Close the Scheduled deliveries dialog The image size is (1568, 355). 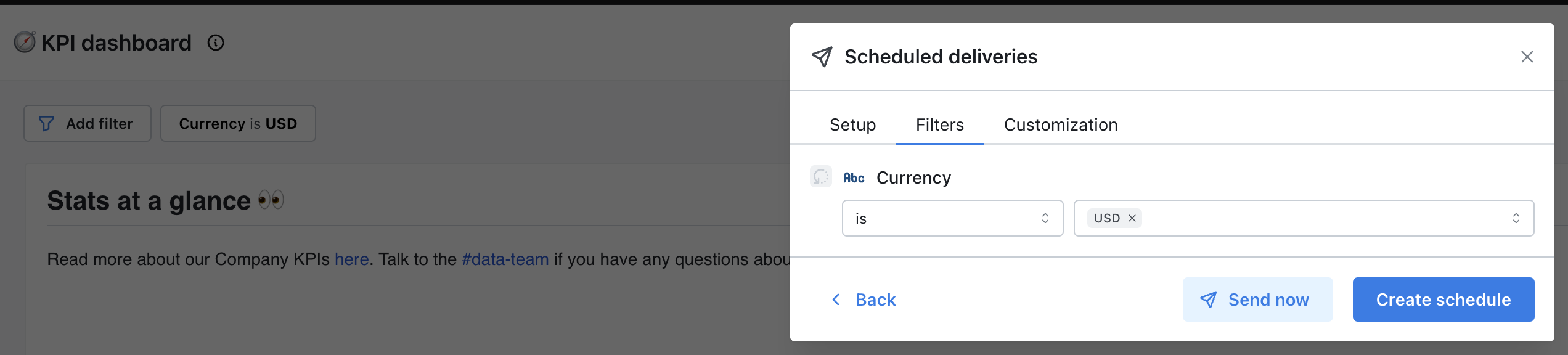point(1527,57)
